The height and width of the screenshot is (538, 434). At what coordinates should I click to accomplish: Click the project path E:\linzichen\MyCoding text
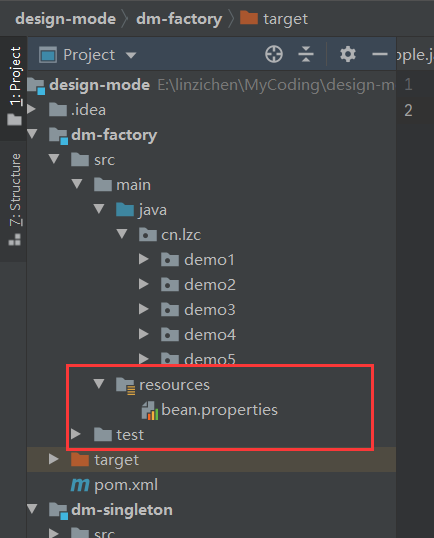[x=276, y=85]
